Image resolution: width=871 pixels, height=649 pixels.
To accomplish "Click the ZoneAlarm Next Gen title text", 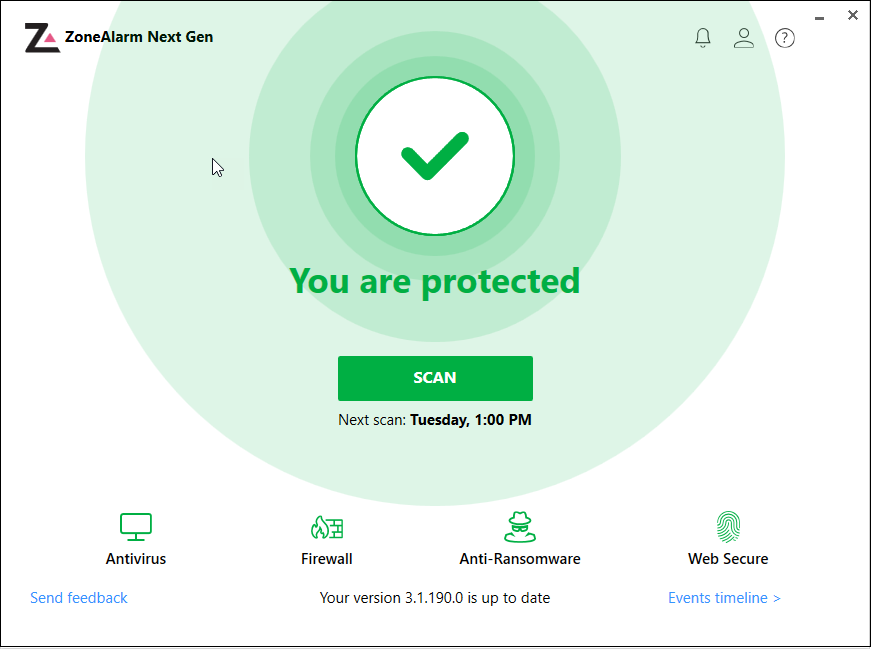I will tap(139, 37).
